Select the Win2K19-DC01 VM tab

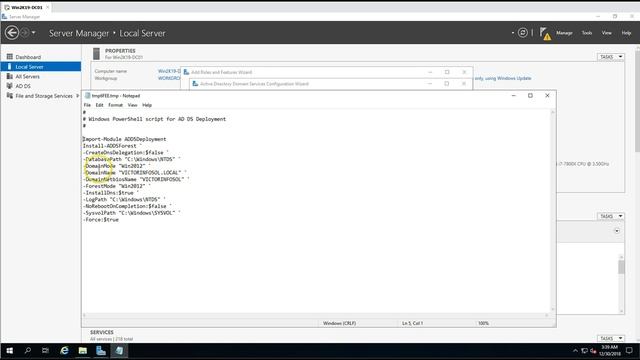click(26, 7)
